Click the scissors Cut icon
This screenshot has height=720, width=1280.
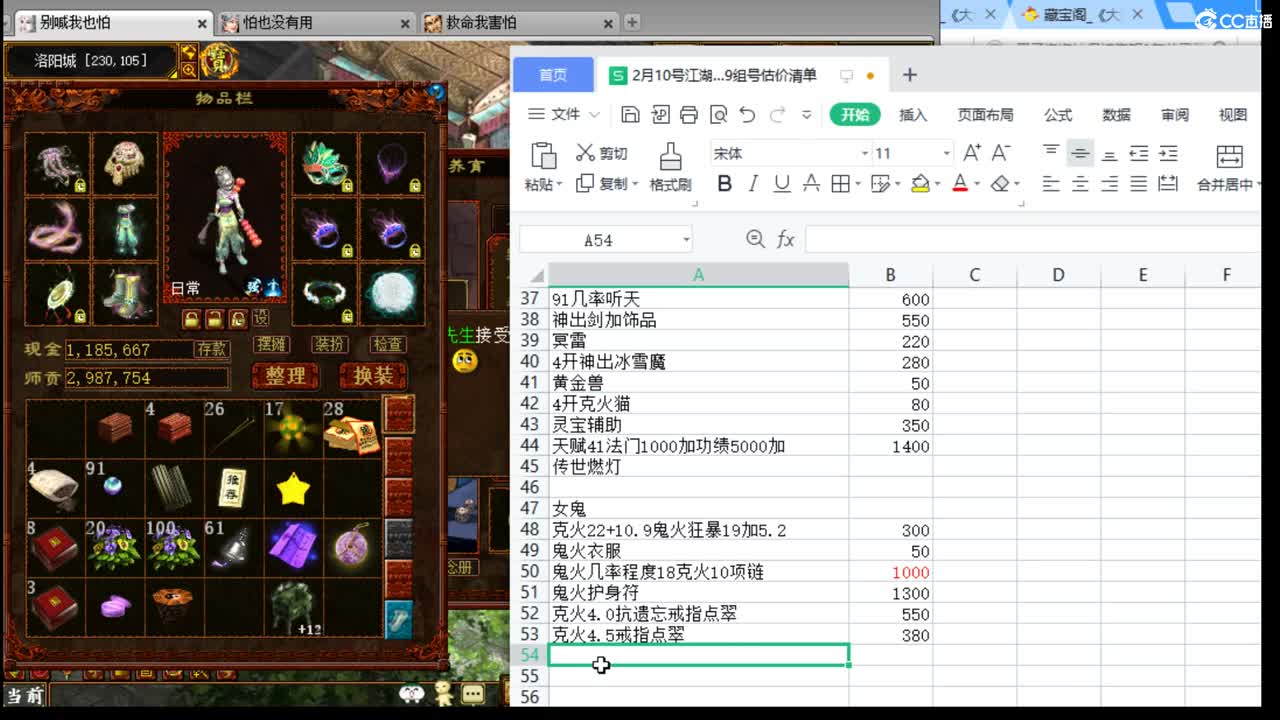pyautogui.click(x=586, y=153)
